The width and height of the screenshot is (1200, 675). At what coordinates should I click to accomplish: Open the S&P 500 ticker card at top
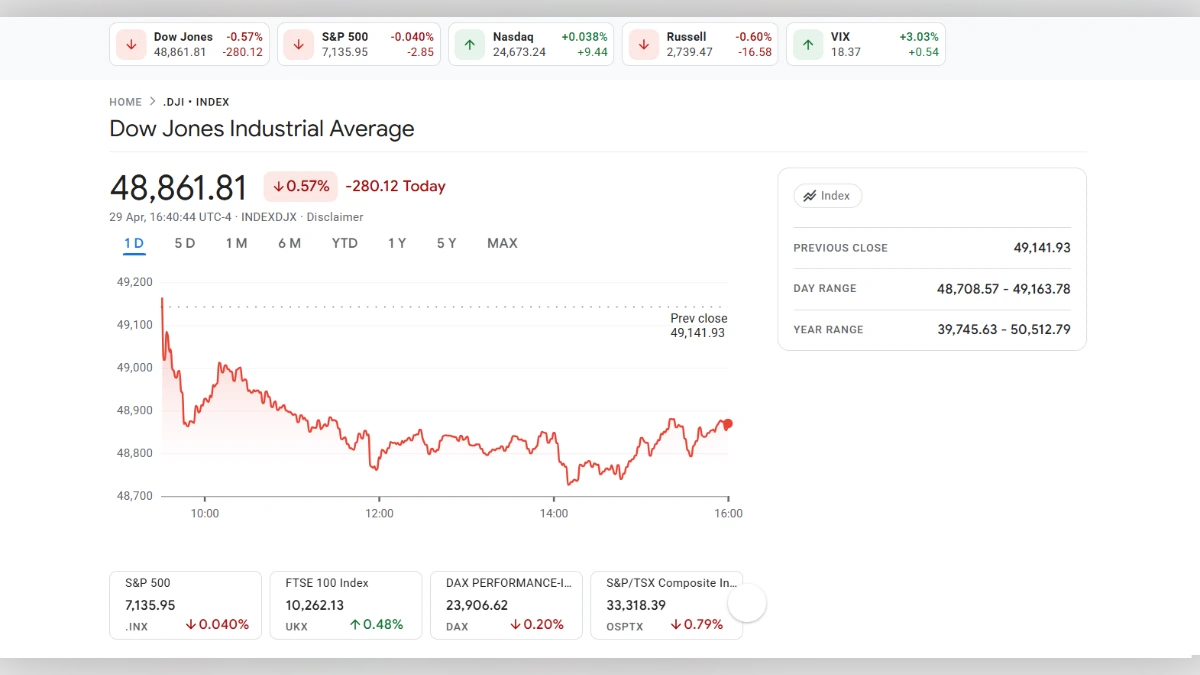(x=358, y=44)
